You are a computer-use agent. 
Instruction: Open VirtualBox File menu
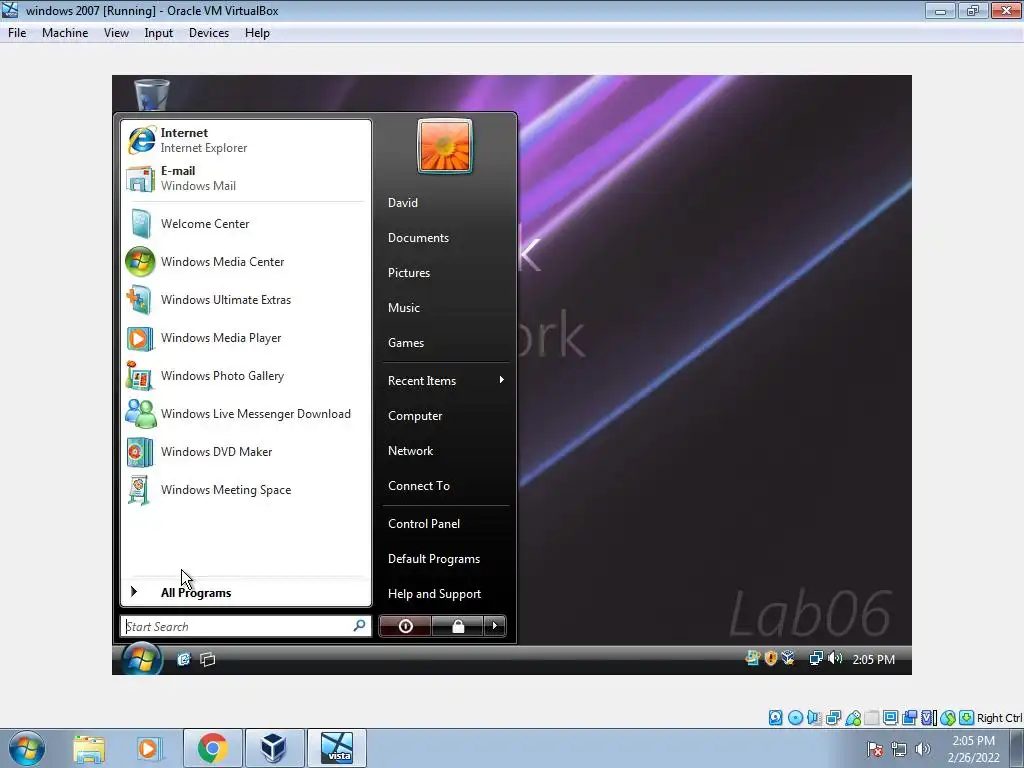[x=17, y=33]
